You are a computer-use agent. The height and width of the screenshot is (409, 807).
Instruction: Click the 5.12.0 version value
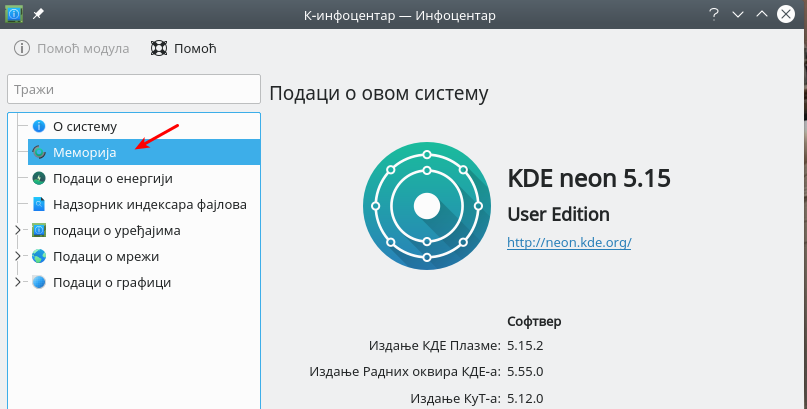click(x=525, y=398)
